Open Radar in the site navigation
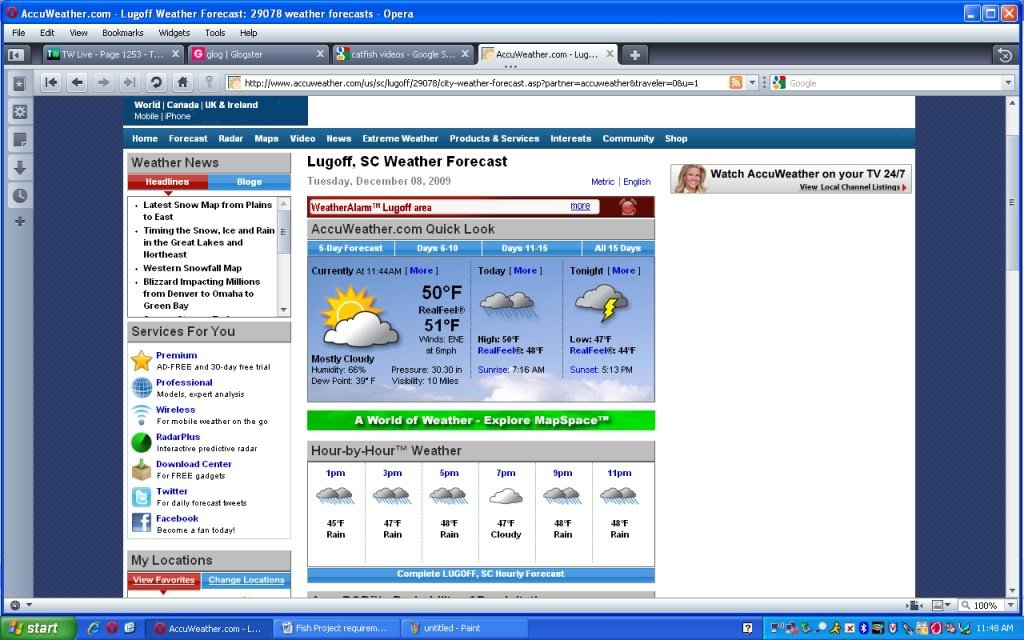 click(x=231, y=138)
